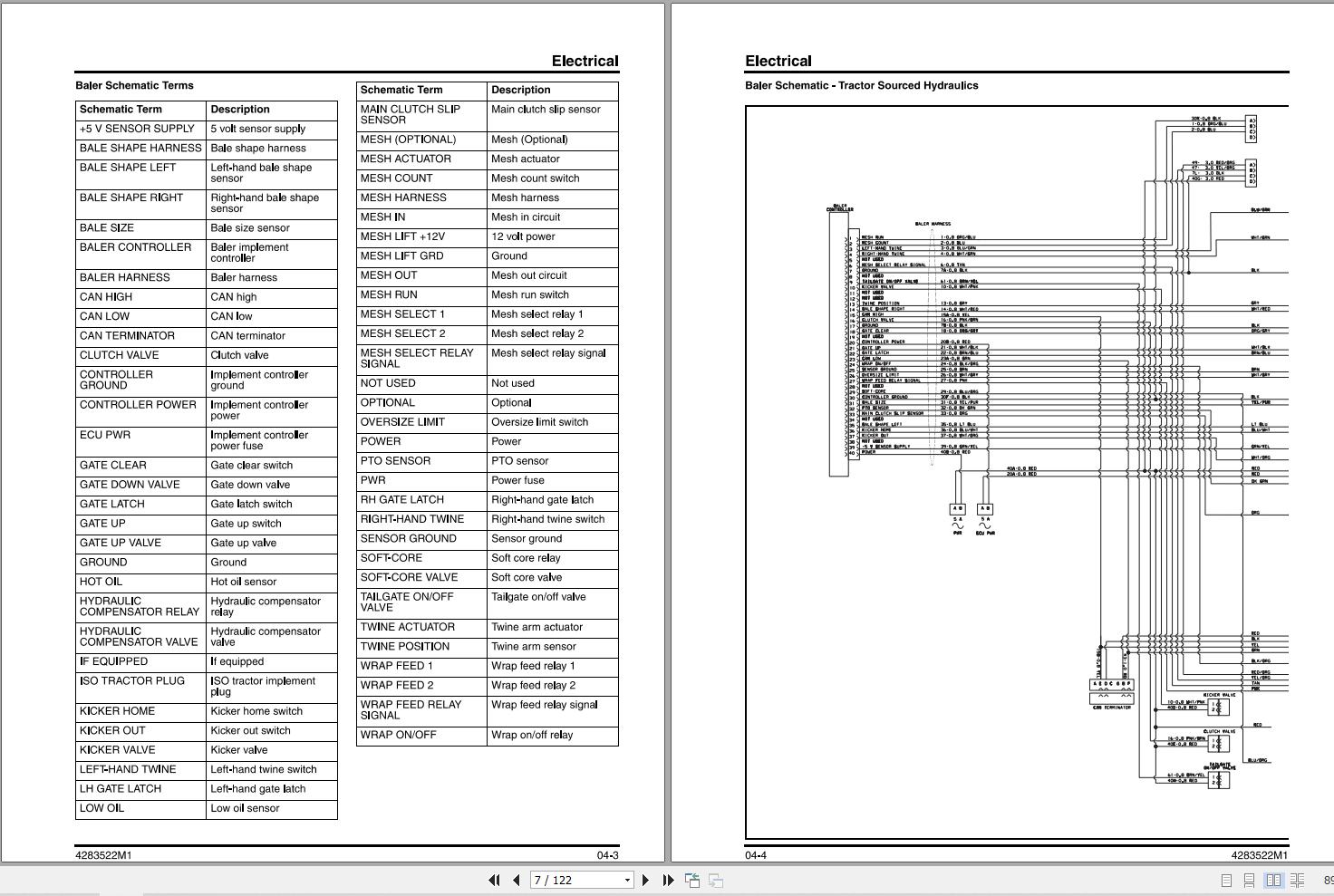The width and height of the screenshot is (1334, 896).
Task: Open the page number dropdown arrow
Action: 627,880
